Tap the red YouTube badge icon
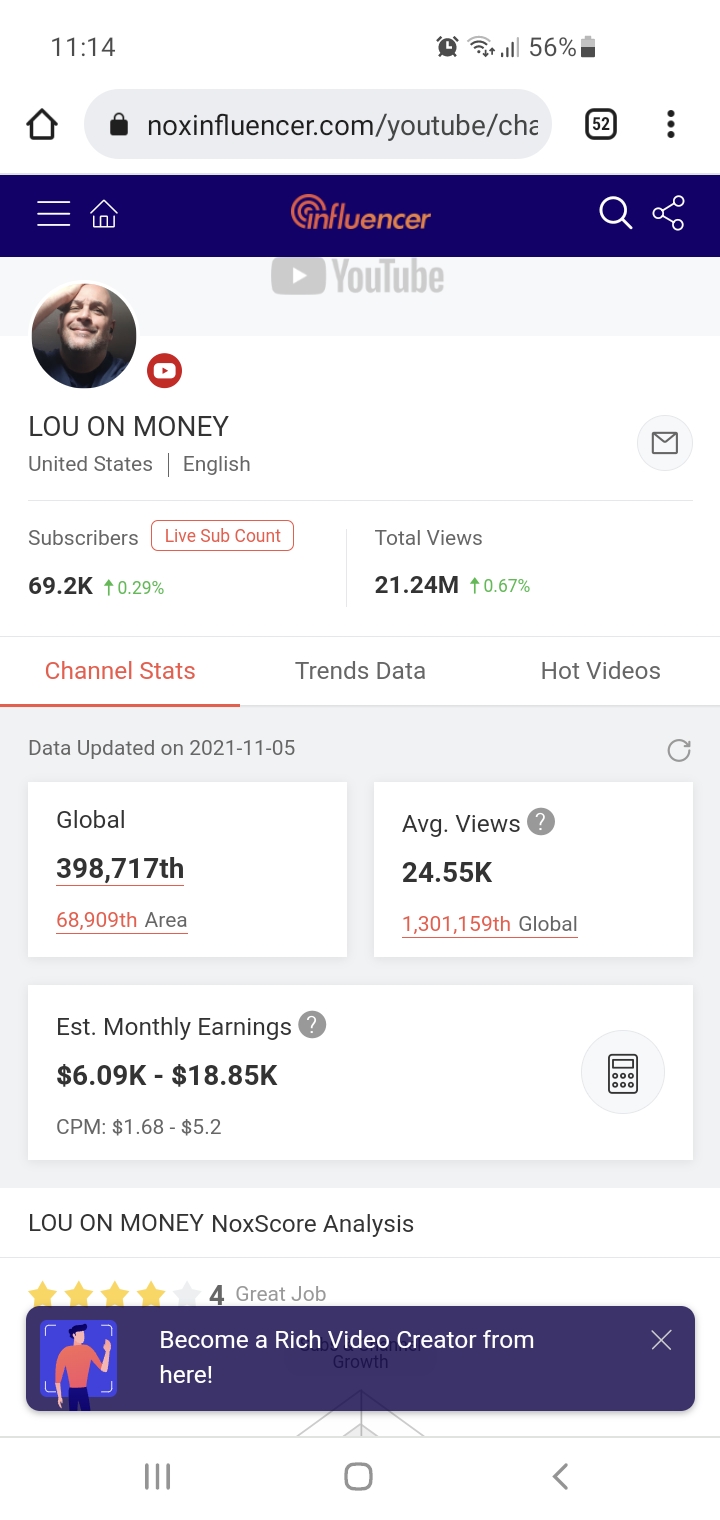The width and height of the screenshot is (720, 1520). click(164, 371)
